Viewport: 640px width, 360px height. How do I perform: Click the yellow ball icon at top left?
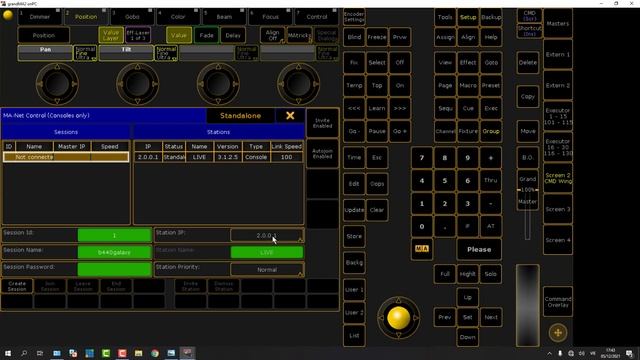pyautogui.click(x=8, y=16)
